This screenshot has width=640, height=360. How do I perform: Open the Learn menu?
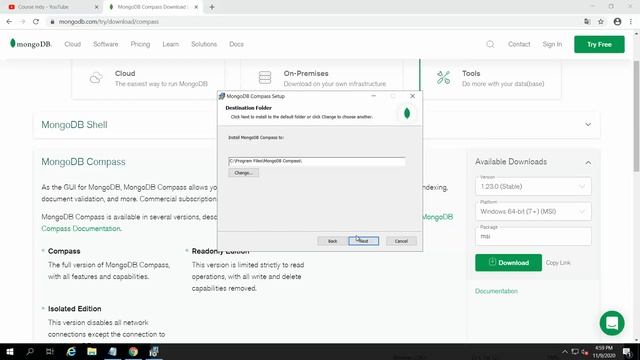[x=171, y=44]
